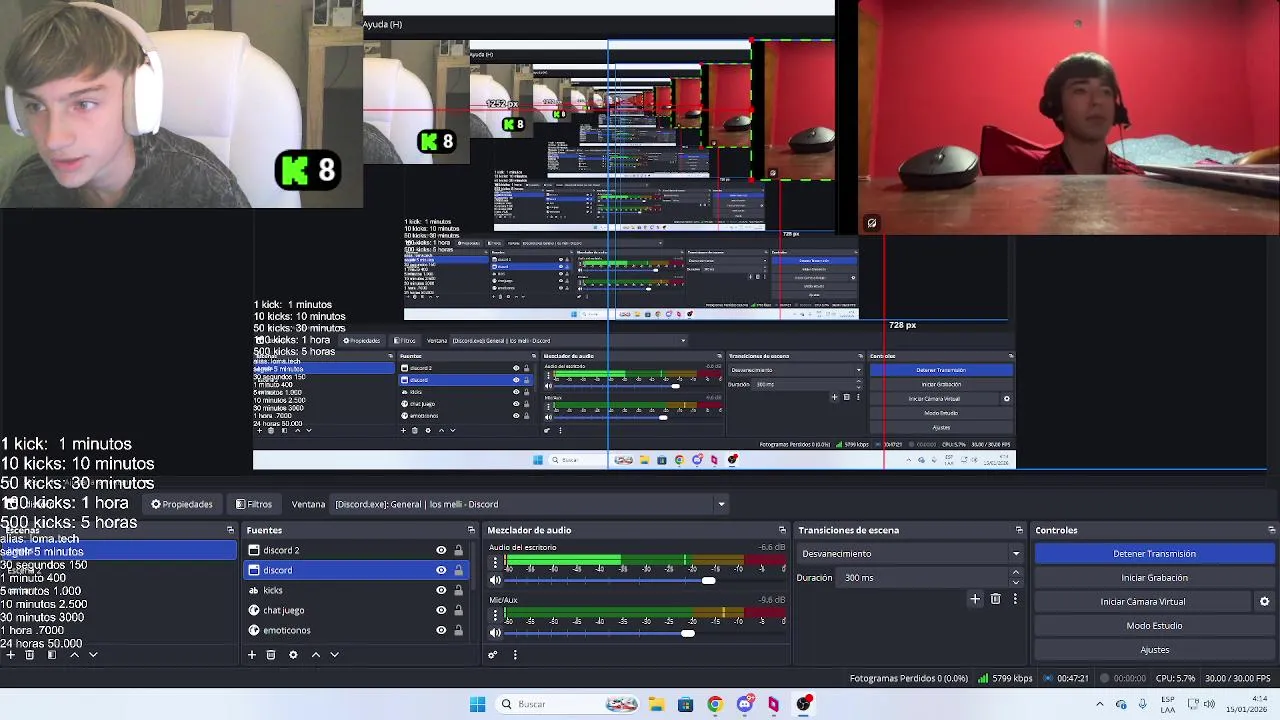
Task: Open the Windows Start menu
Action: [x=477, y=704]
